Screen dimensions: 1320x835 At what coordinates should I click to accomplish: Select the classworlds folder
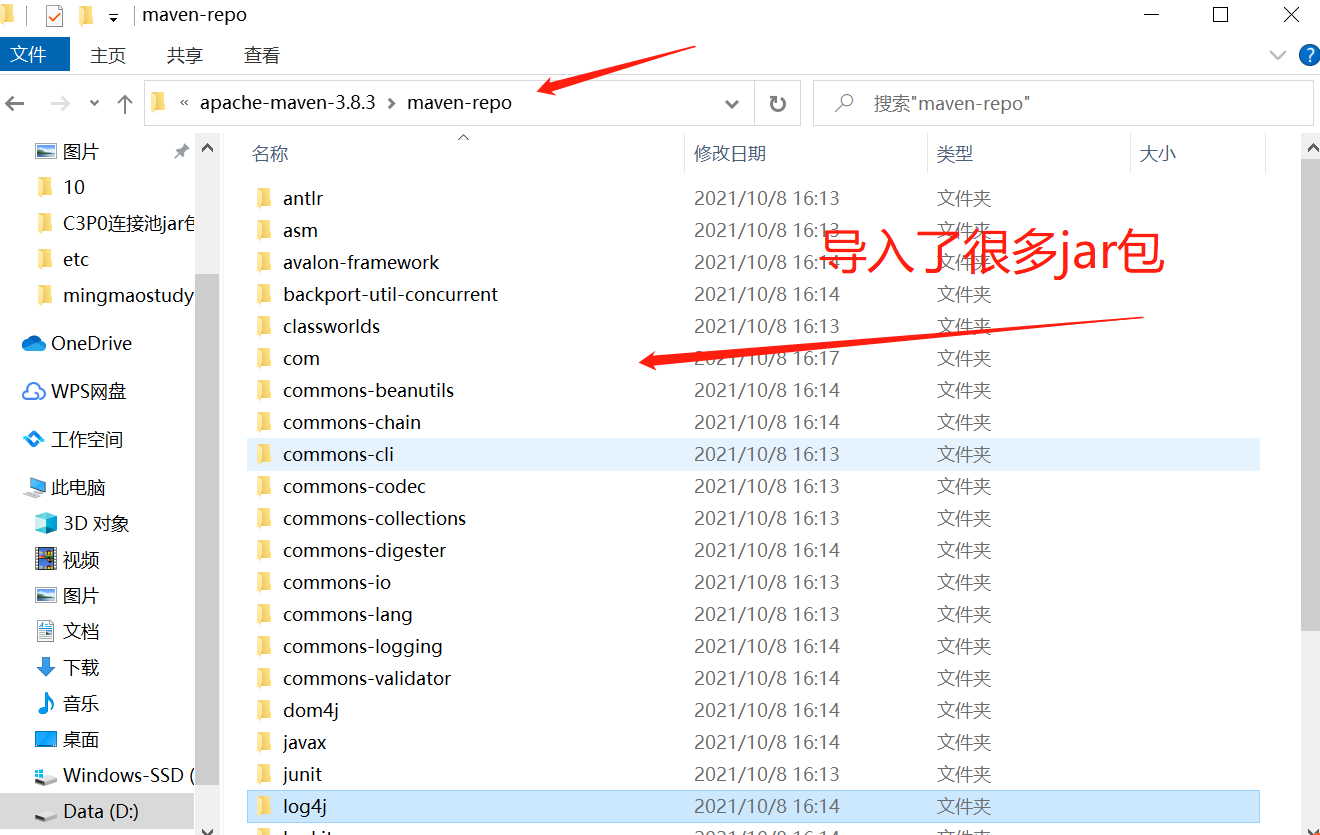click(753, 326)
